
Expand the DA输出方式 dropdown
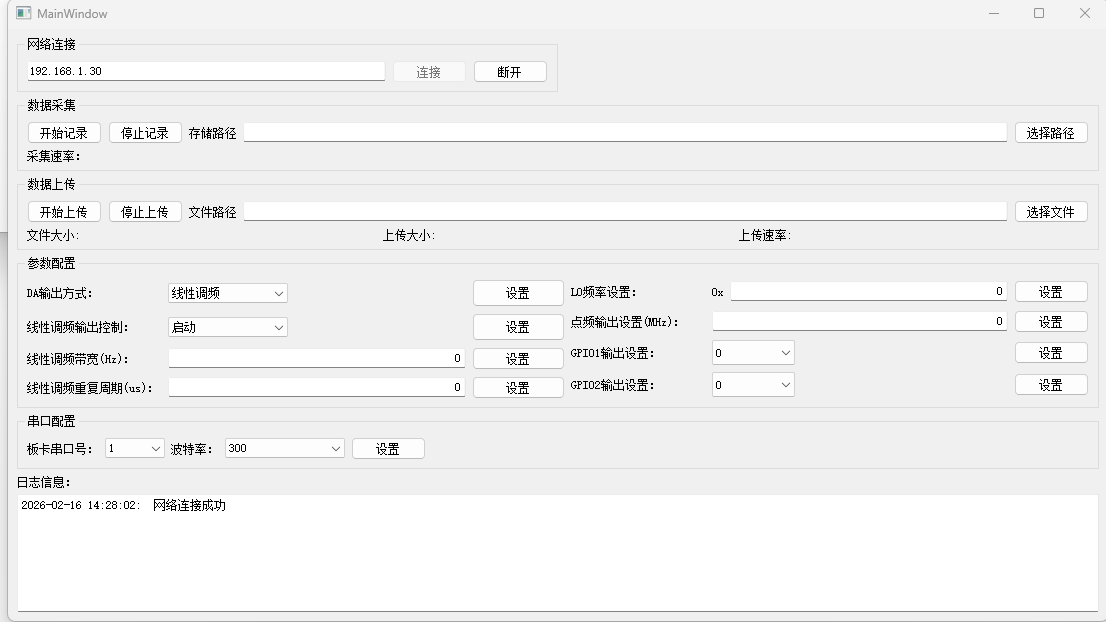pos(228,293)
